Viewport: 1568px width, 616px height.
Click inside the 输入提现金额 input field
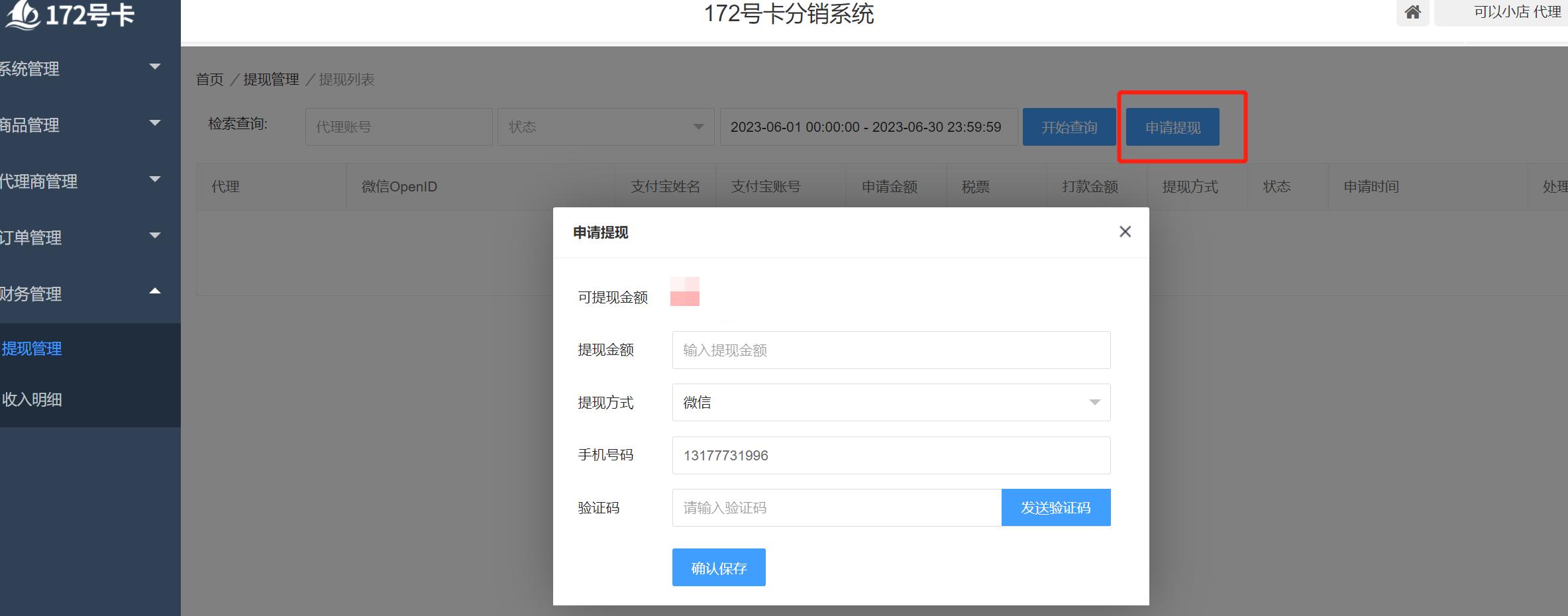(890, 350)
